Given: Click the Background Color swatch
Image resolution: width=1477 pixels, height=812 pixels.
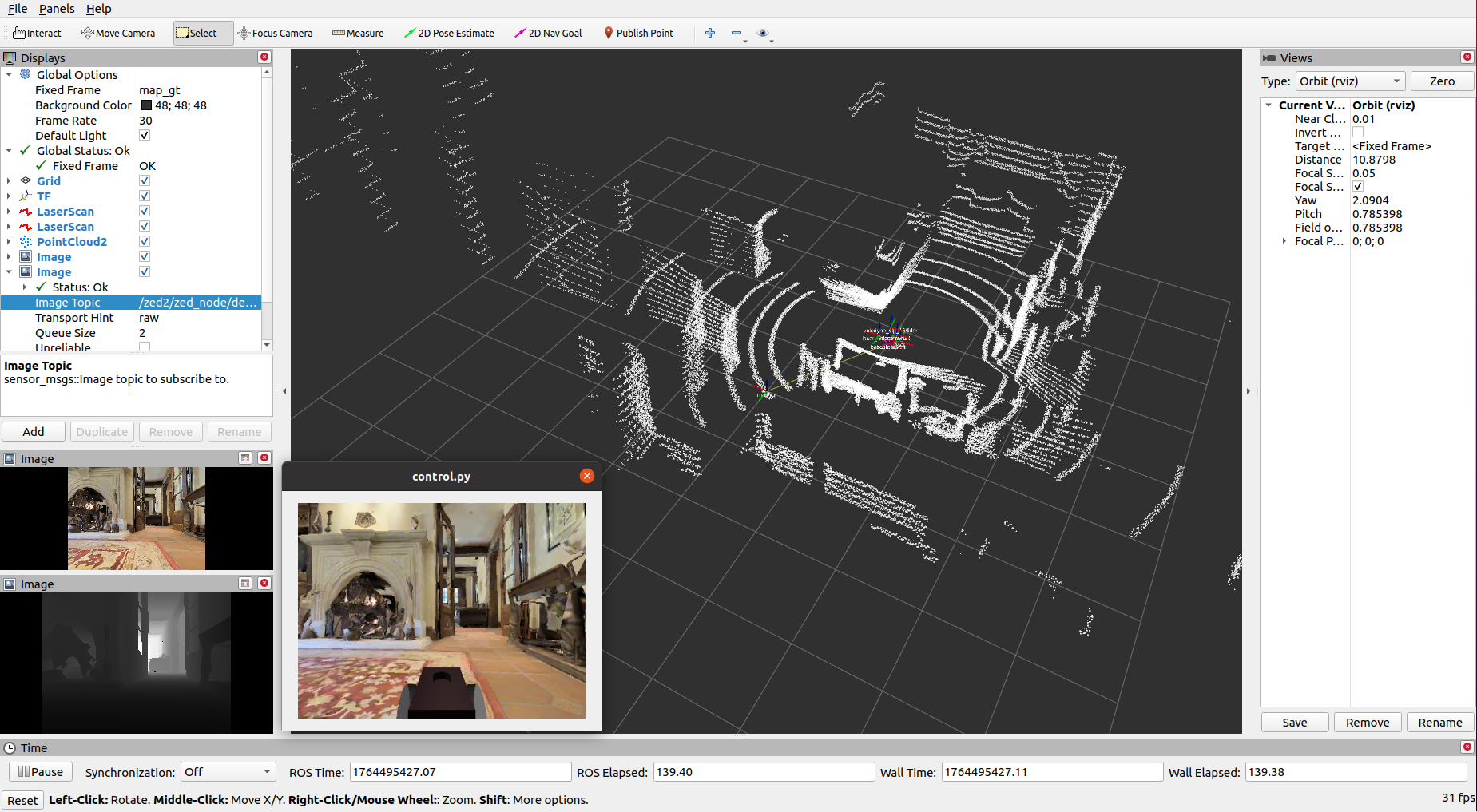Looking at the screenshot, I should (146, 105).
